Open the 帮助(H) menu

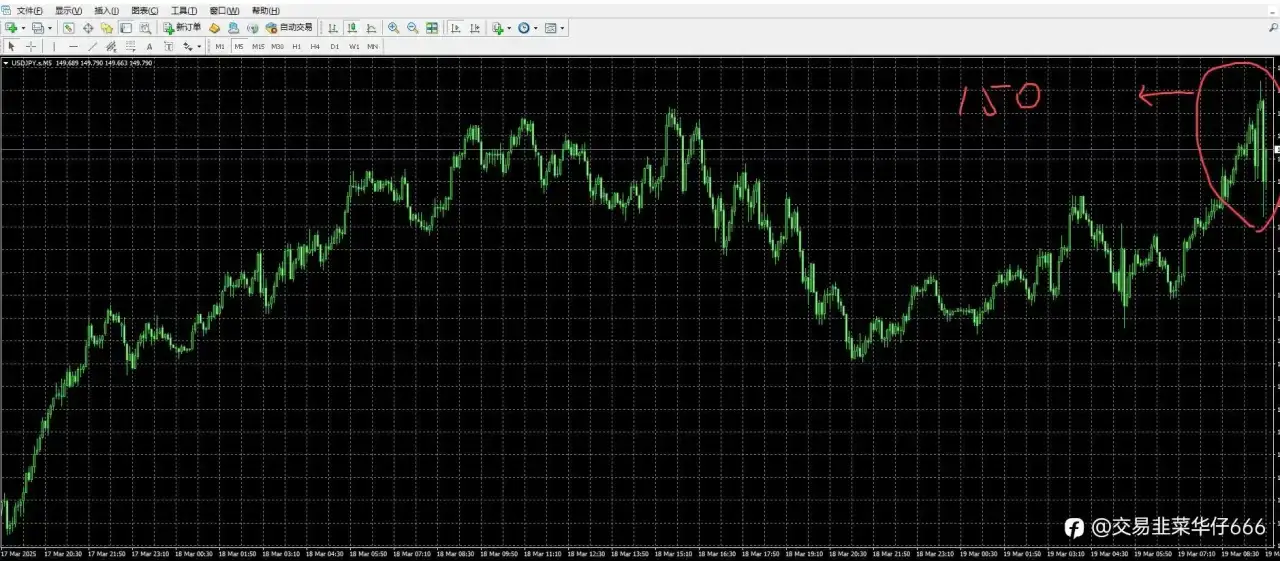pyautogui.click(x=265, y=11)
